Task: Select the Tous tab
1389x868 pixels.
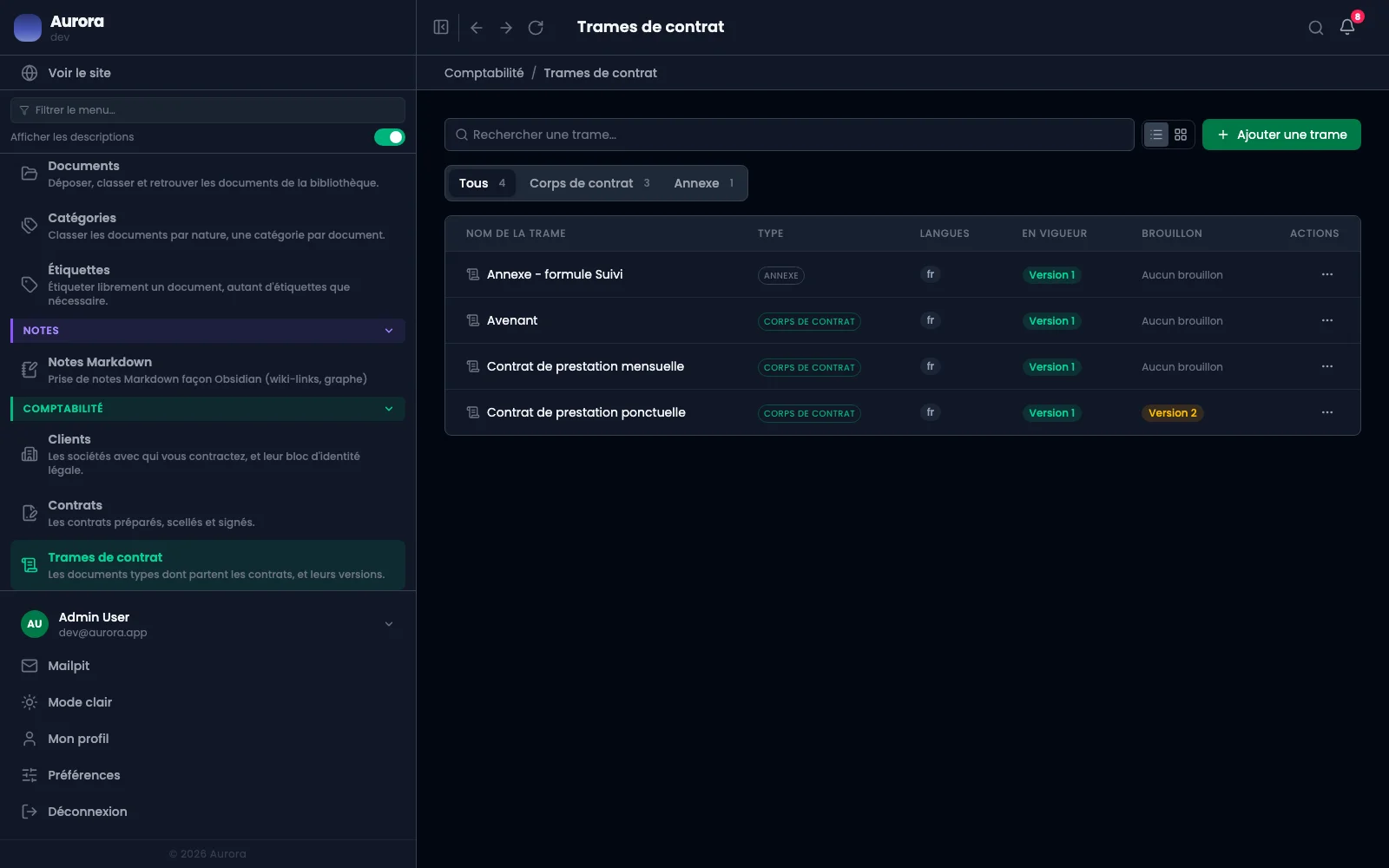Action: tap(482, 183)
